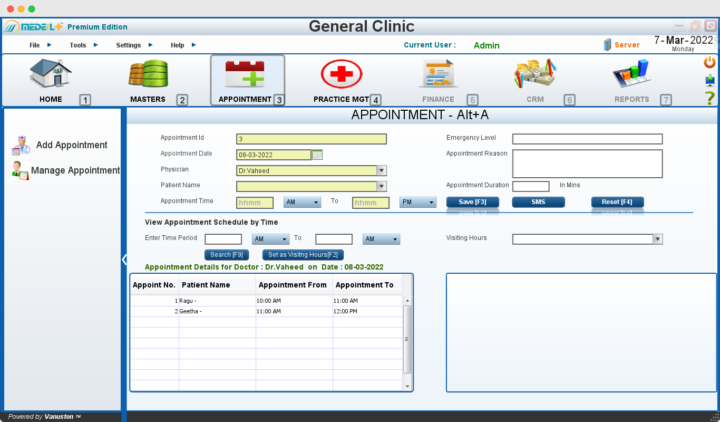This screenshot has height=422, width=720.
Task: Click the green question mark help icon
Action: (x=710, y=98)
